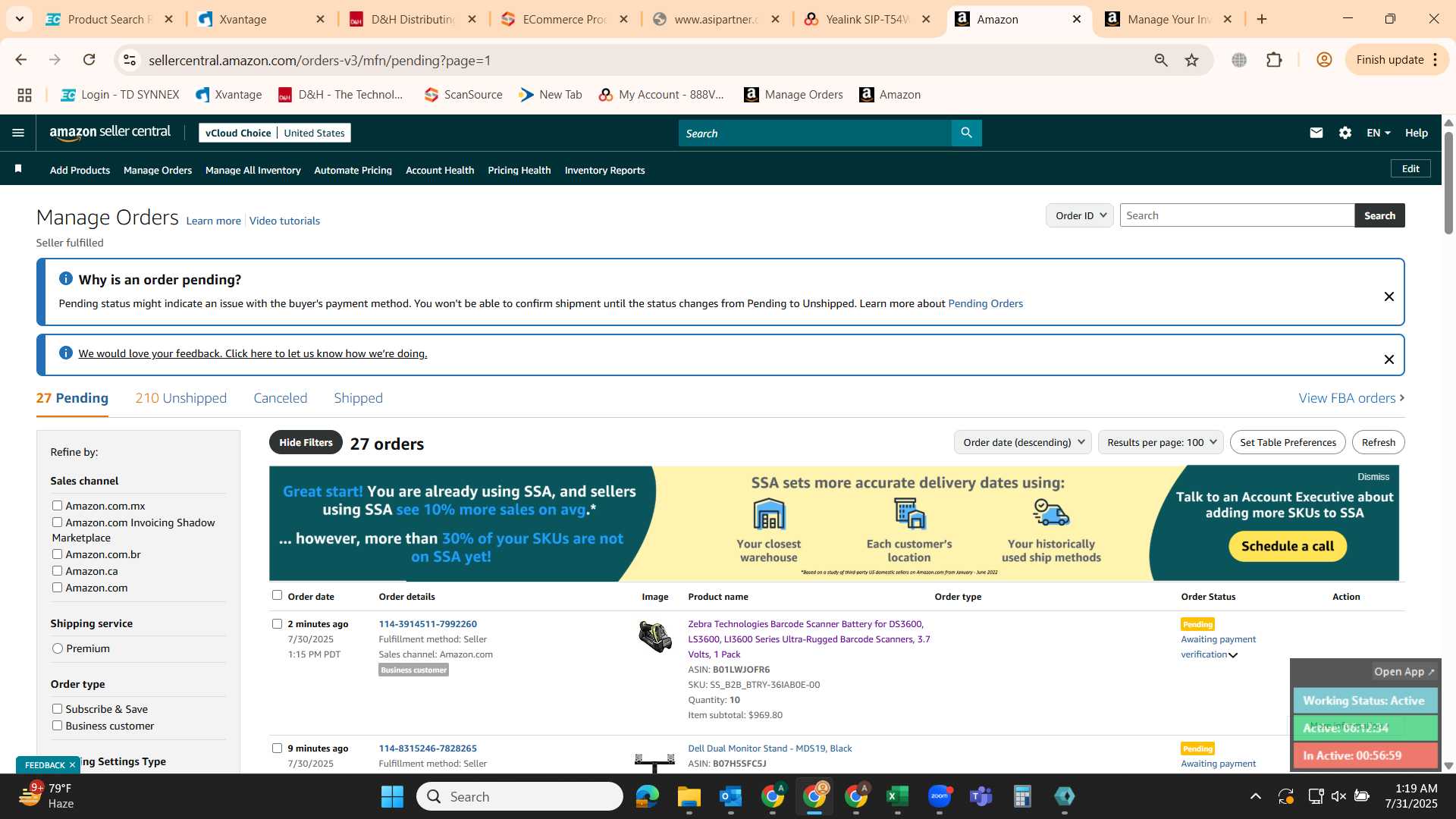Open the vCloud Choice United States marketplace switcher
Screen dimensions: 1456x819
pos(275,133)
